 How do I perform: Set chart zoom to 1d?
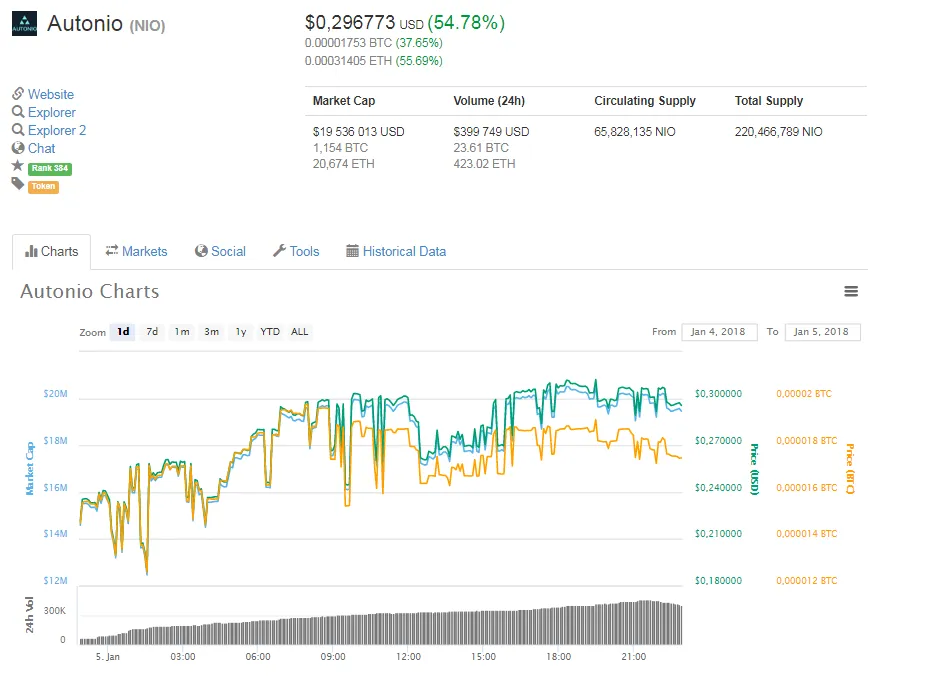point(123,332)
